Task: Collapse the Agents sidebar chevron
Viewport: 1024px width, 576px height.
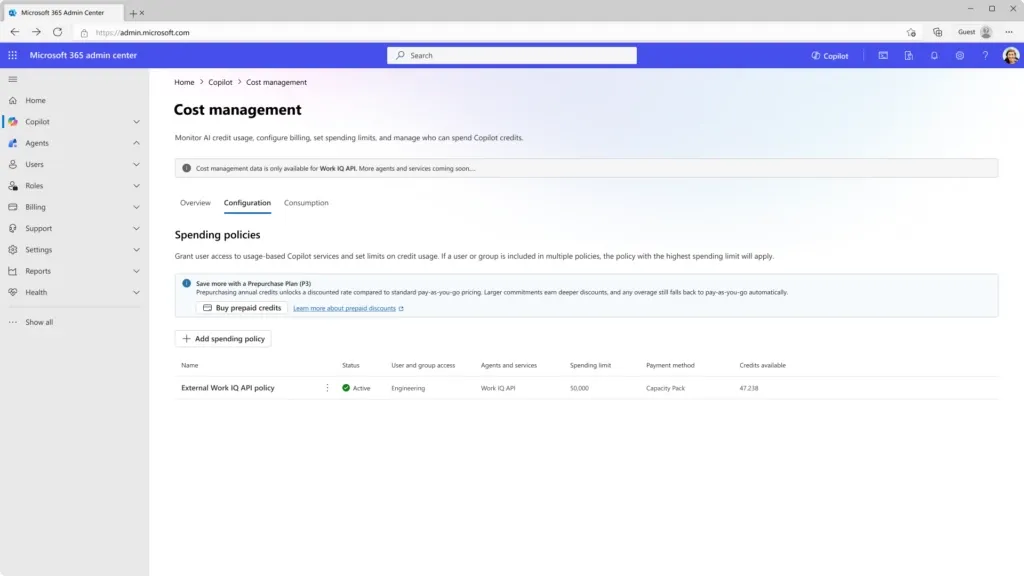Action: [136, 143]
